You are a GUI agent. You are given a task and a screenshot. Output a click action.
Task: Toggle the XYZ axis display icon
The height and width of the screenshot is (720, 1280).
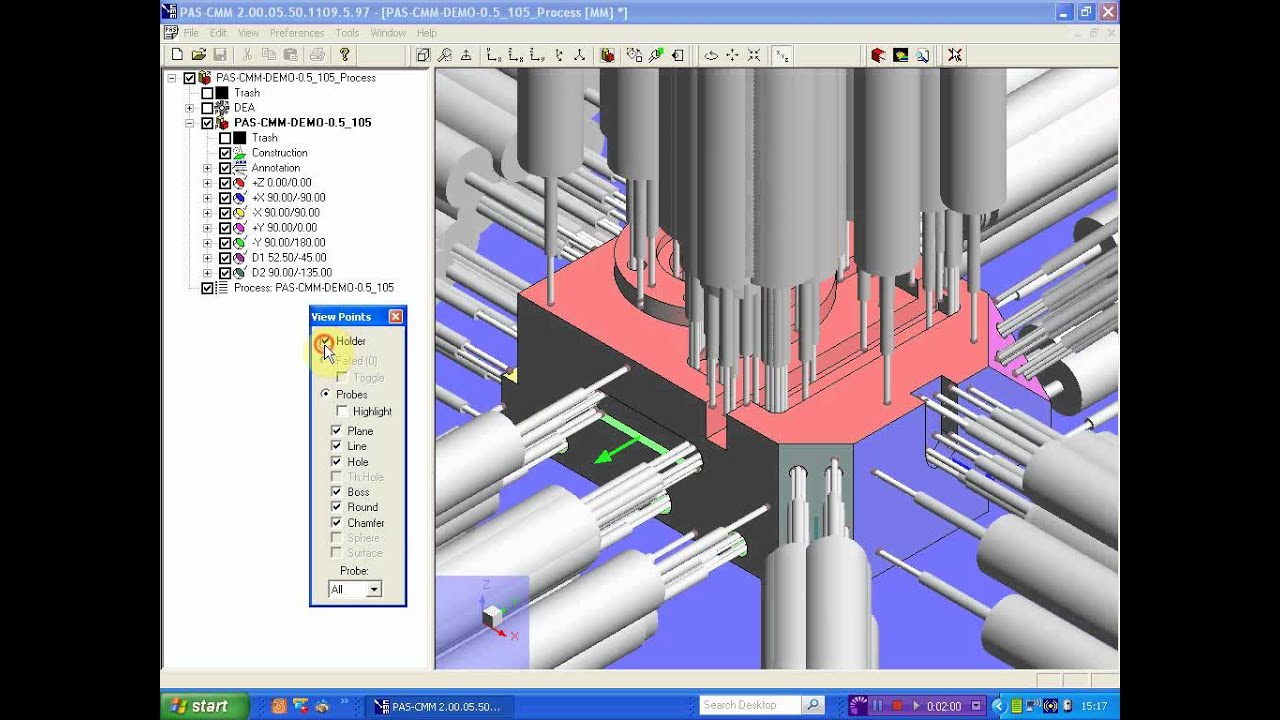coord(782,55)
